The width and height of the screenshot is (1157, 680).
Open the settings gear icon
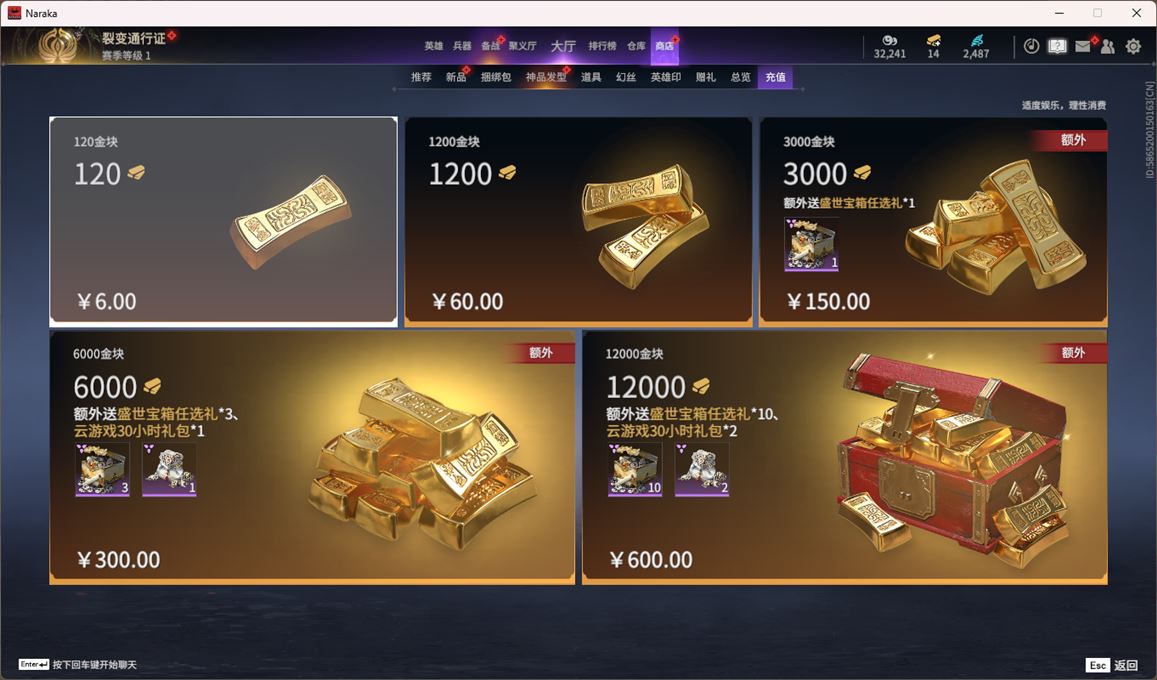pyautogui.click(x=1133, y=46)
